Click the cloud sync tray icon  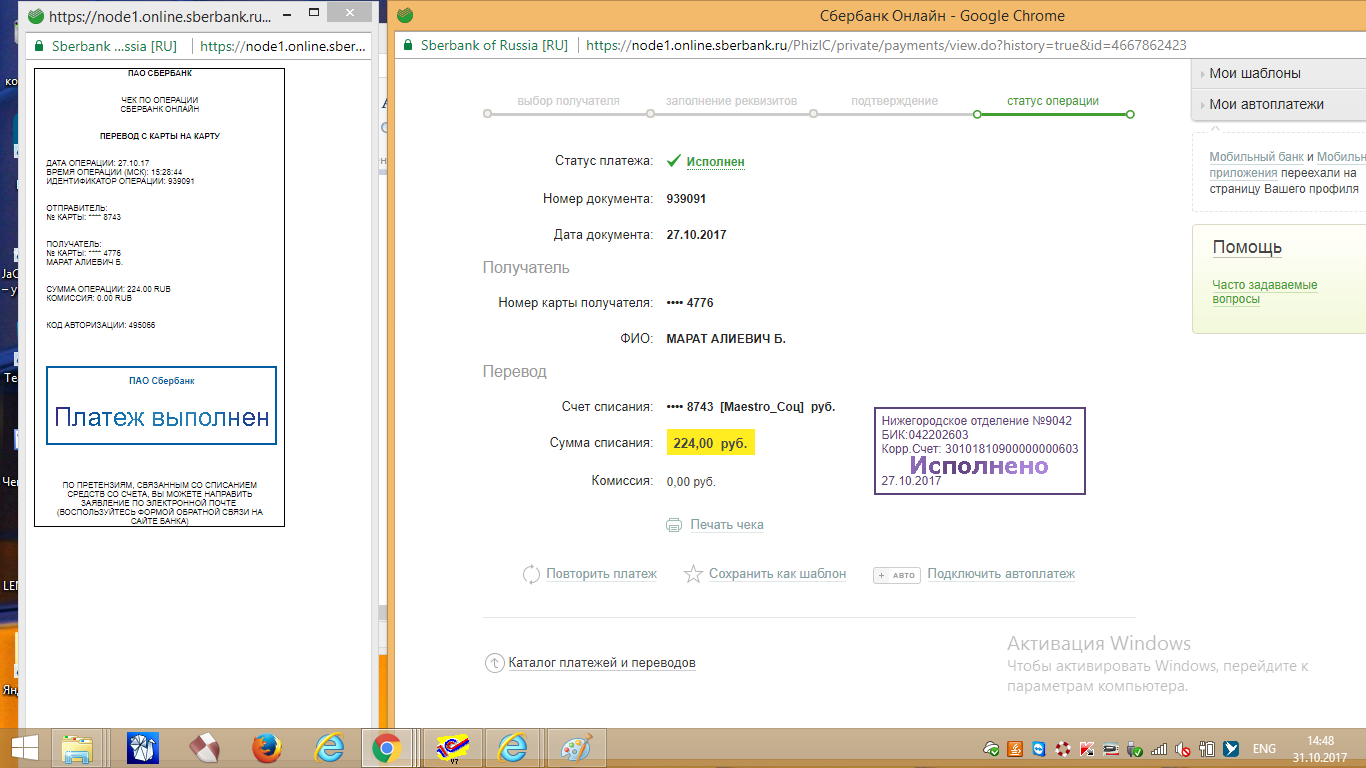[x=991, y=748]
